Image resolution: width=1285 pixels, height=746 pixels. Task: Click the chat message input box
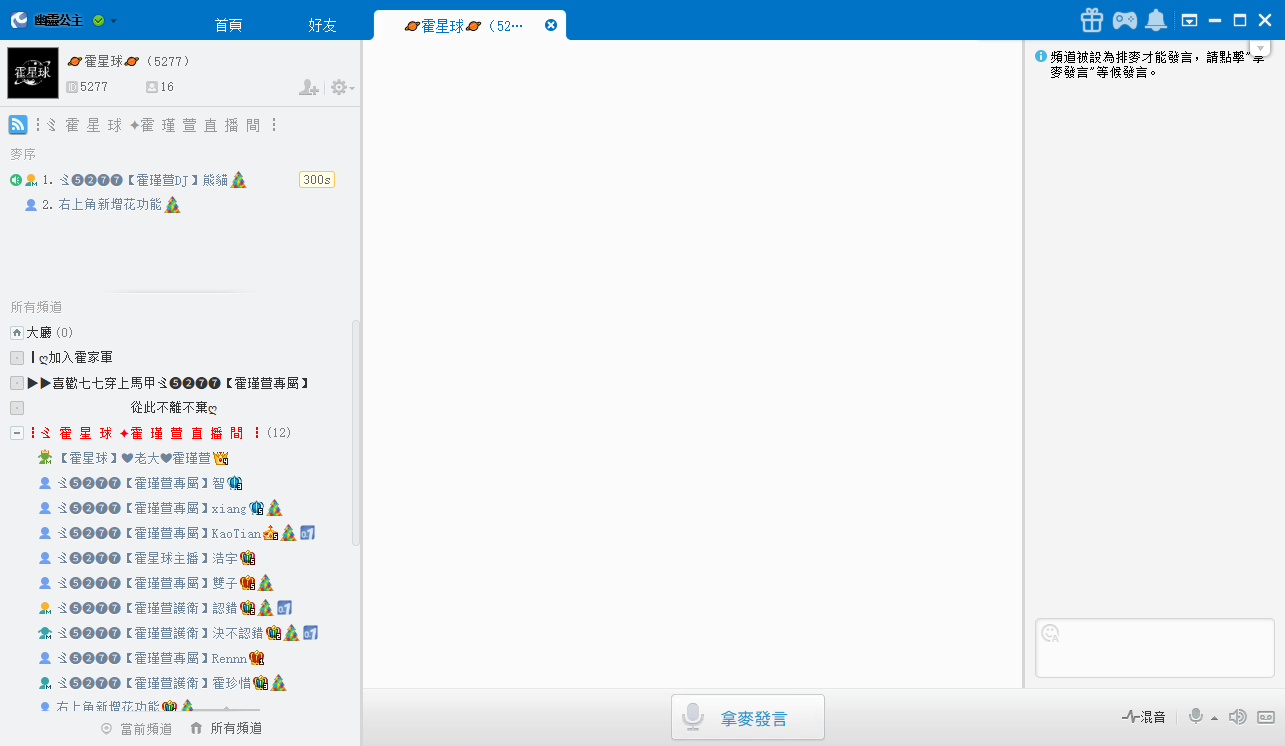[1154, 647]
